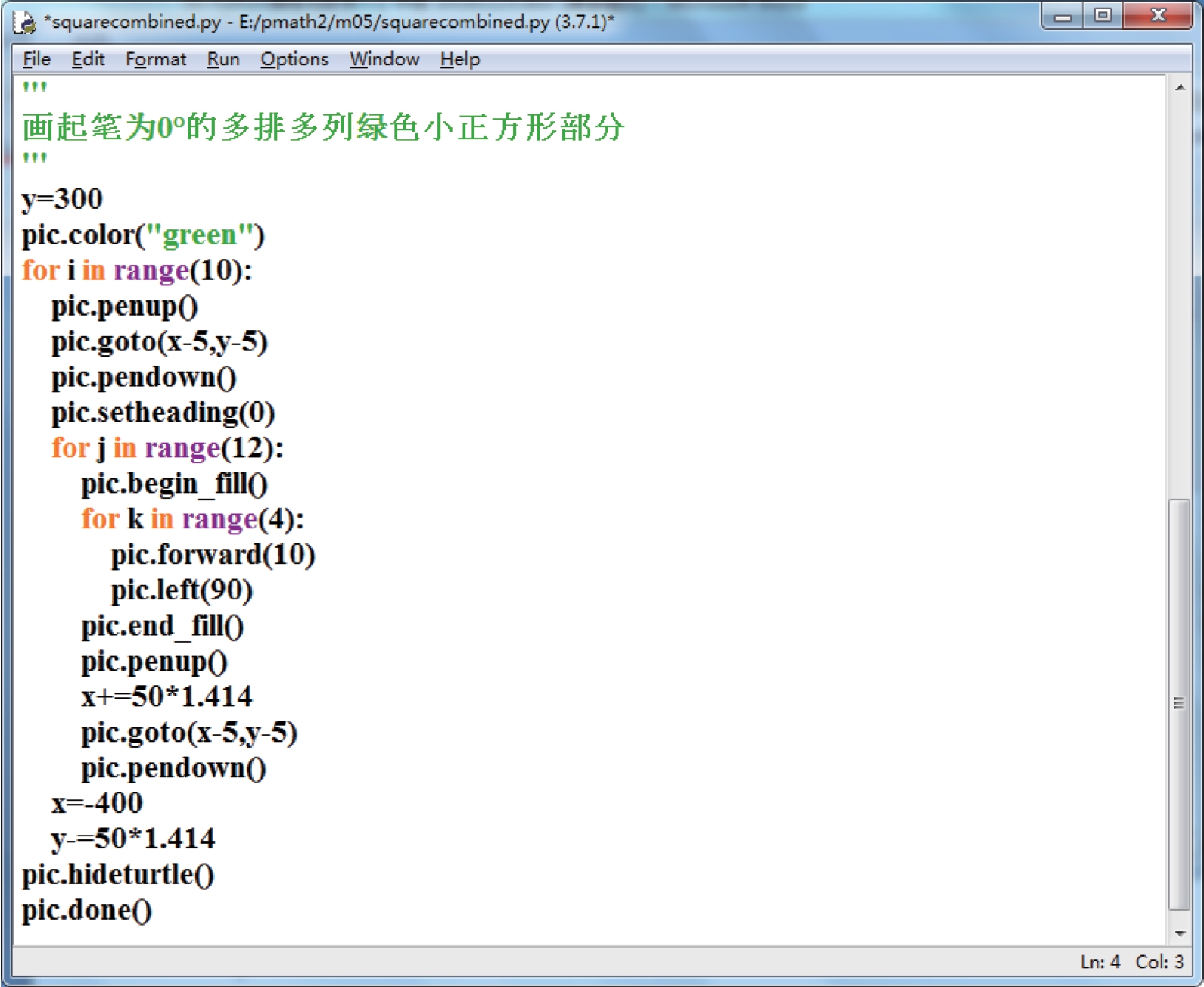
Task: Place cursor in 'for i in range(10):'
Action: pos(137,270)
